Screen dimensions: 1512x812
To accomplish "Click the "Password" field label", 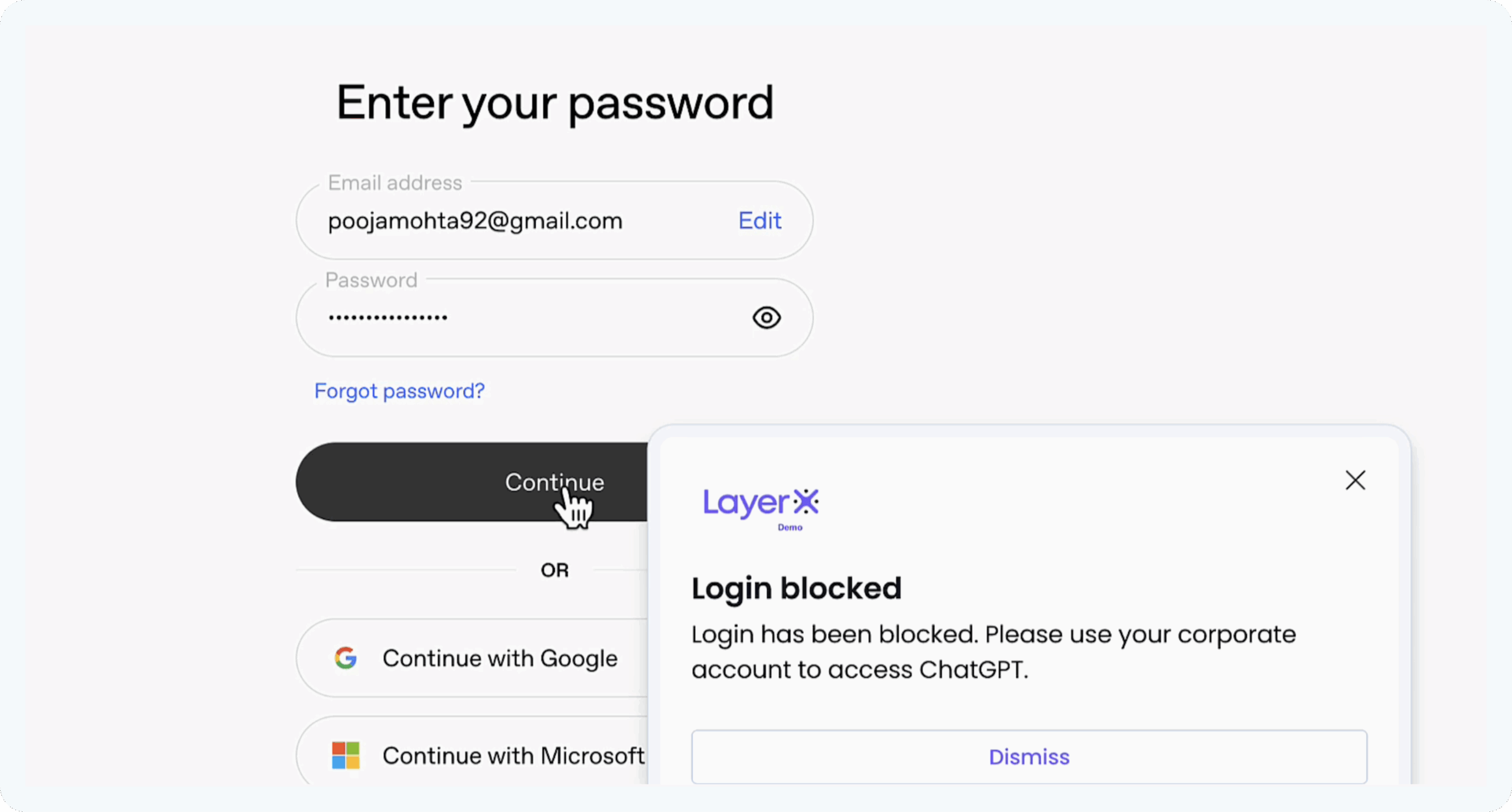I will tap(371, 280).
